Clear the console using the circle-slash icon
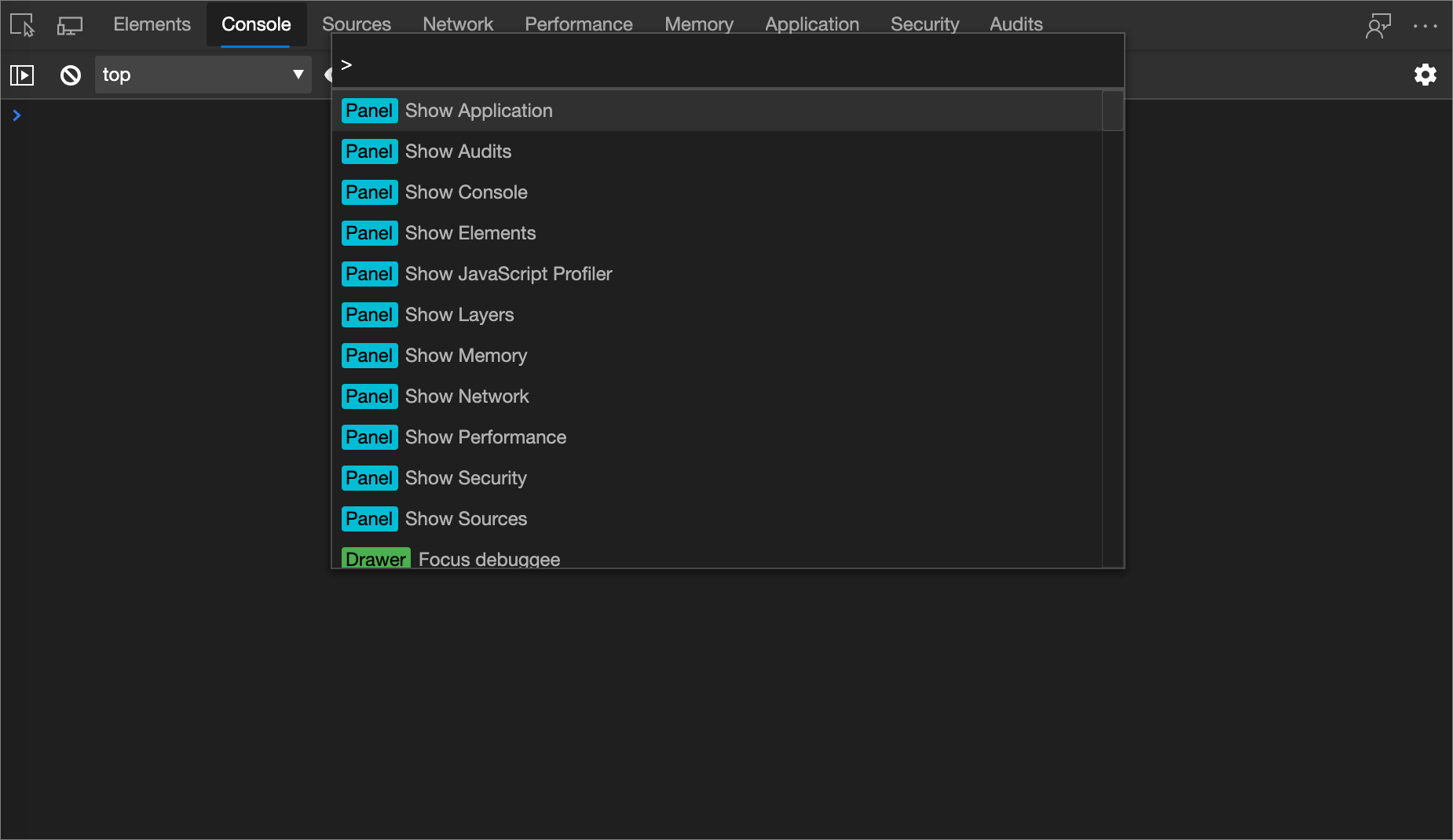 70,75
